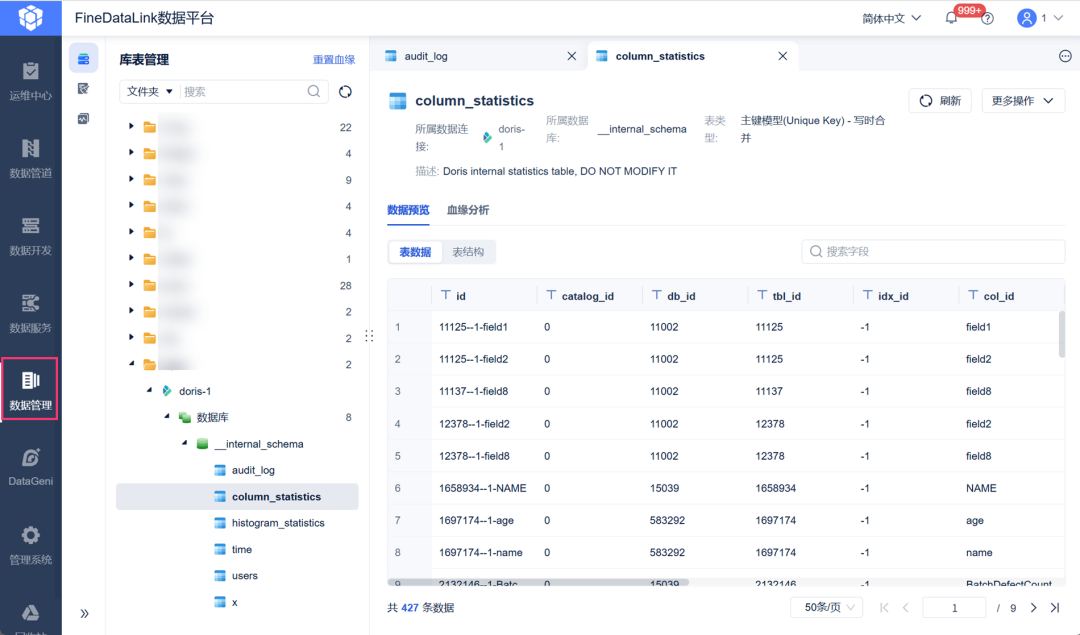Open the 数据管道 sidebar module
Viewport: 1080px width, 635px height.
click(x=30, y=159)
